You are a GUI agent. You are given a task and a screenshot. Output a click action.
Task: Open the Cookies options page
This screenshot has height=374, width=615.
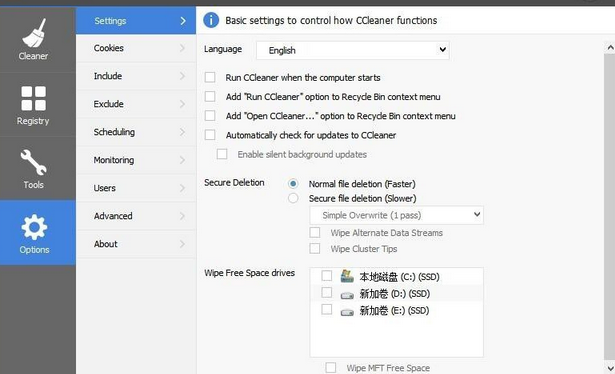coord(136,48)
